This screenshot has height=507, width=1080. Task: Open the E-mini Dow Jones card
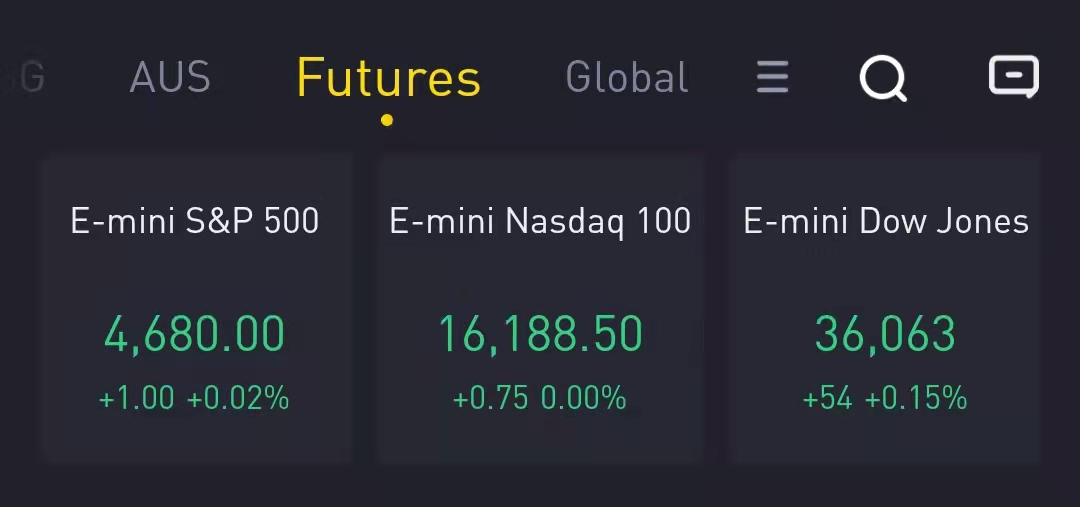point(886,308)
